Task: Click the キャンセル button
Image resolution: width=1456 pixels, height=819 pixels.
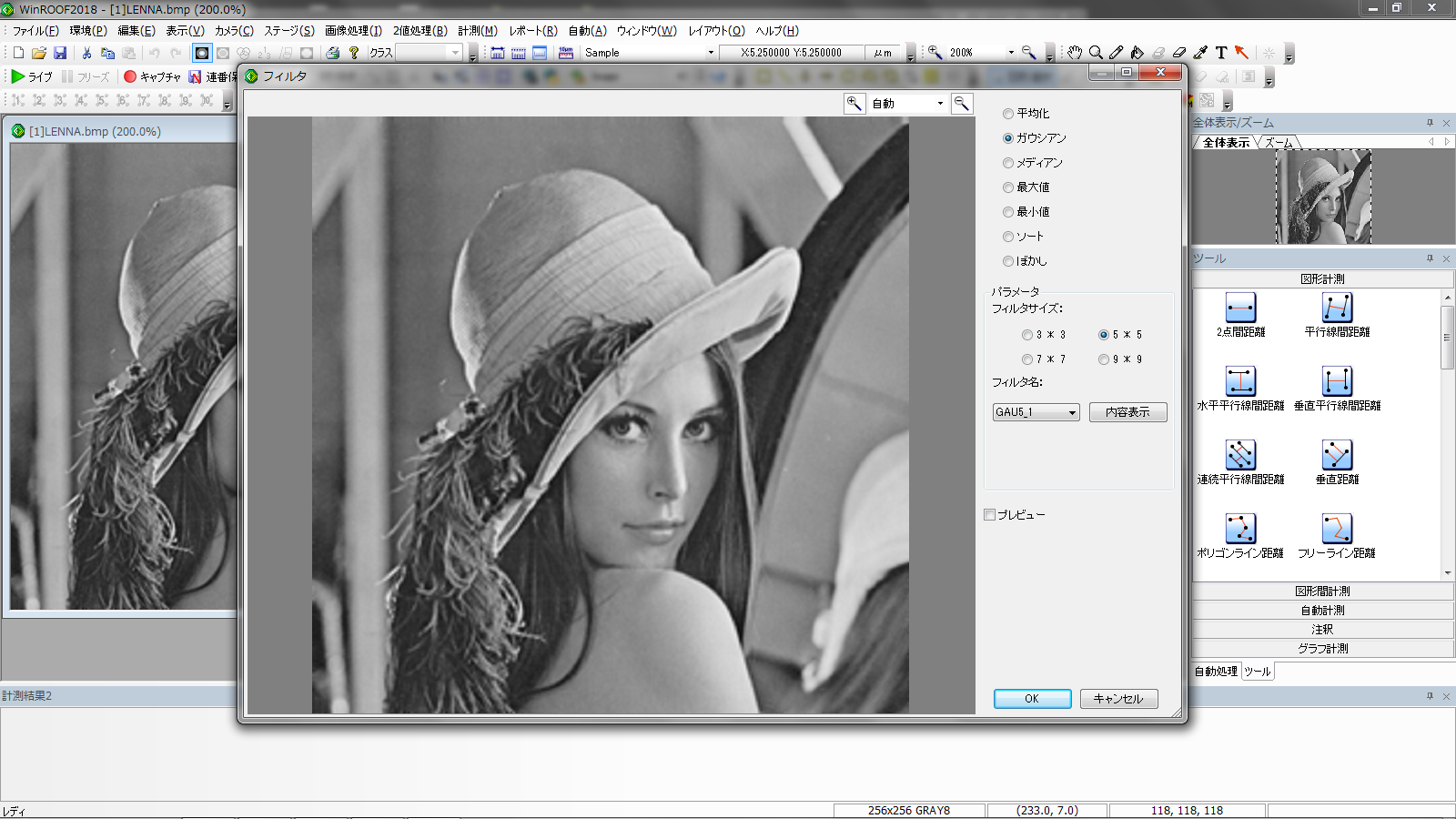Action: tap(1118, 699)
